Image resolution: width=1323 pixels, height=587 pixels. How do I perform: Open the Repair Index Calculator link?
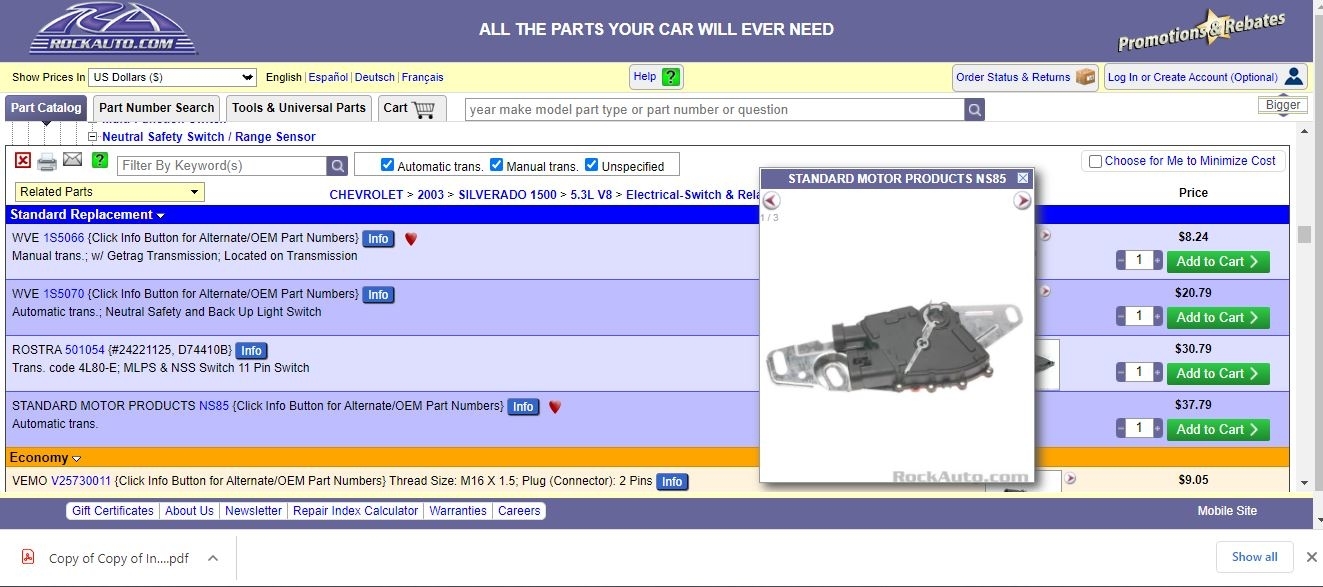355,511
